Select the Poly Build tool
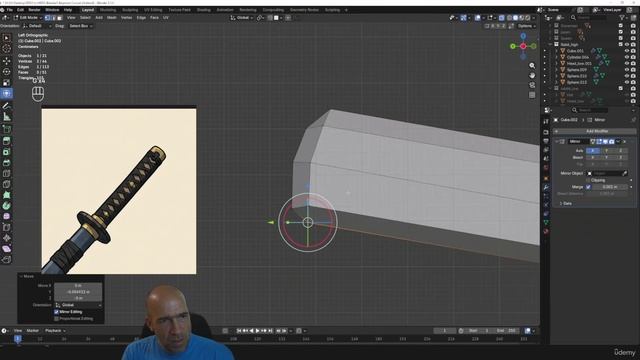The height and width of the screenshot is (360, 640). tap(7, 195)
